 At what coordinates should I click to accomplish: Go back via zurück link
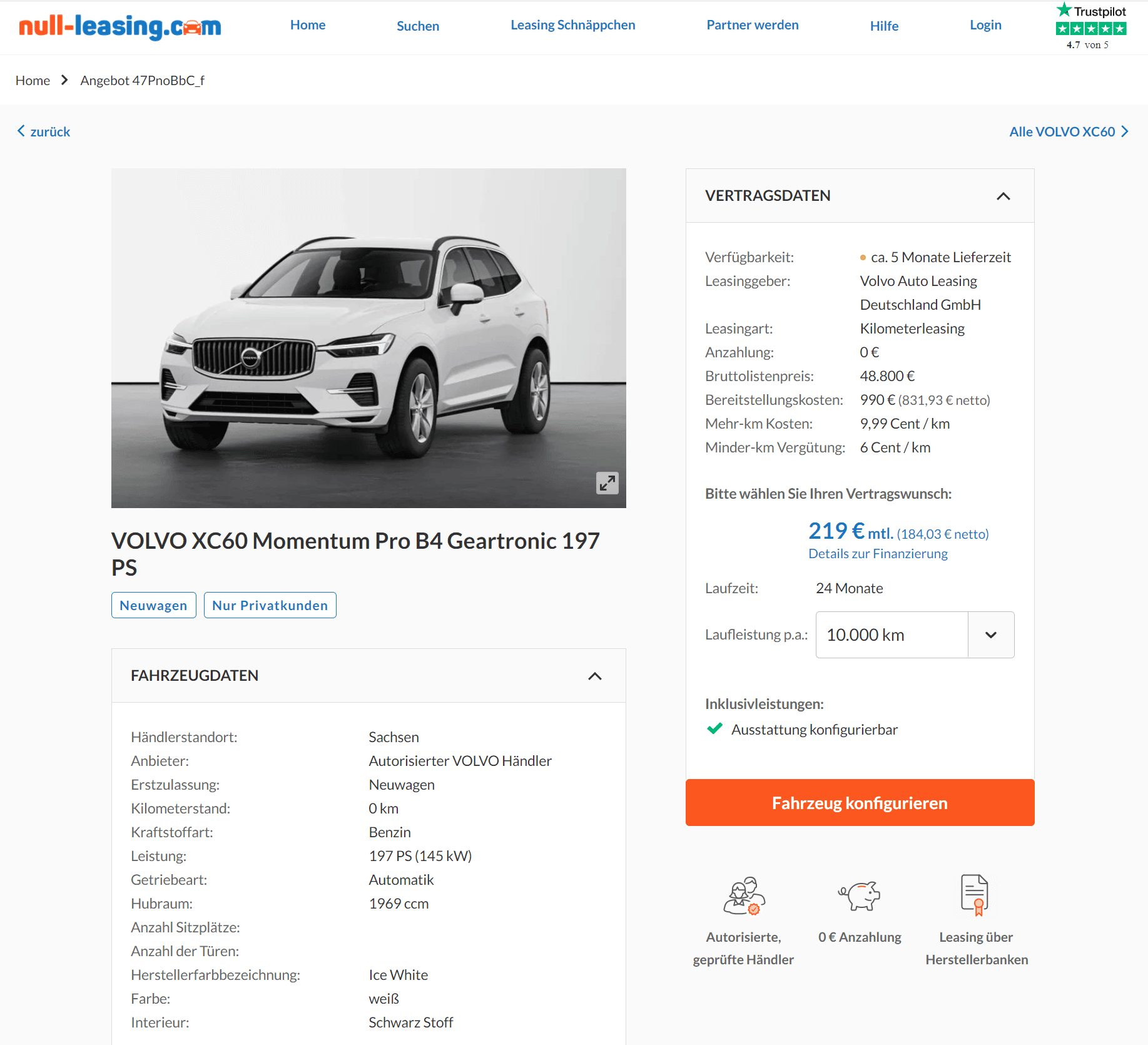pos(44,131)
